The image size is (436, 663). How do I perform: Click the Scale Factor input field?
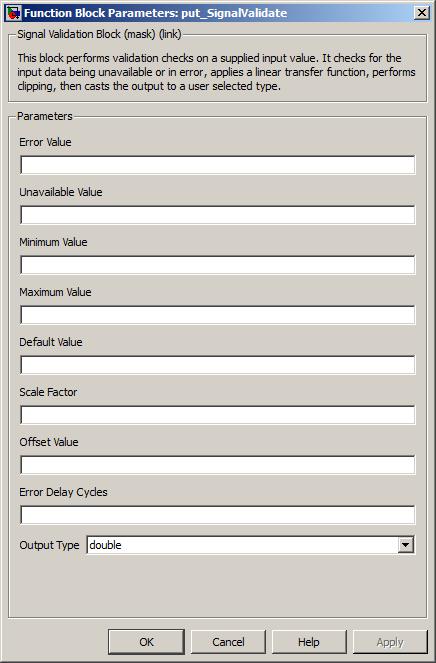click(x=217, y=415)
